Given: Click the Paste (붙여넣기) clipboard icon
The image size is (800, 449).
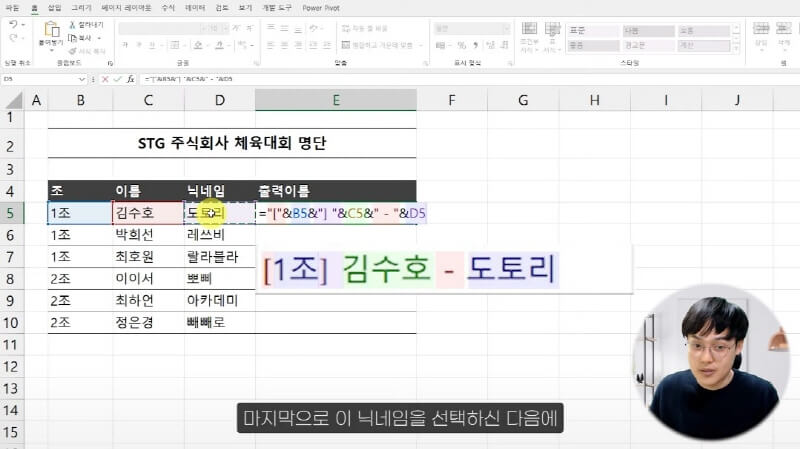Looking at the screenshot, I should (x=51, y=29).
